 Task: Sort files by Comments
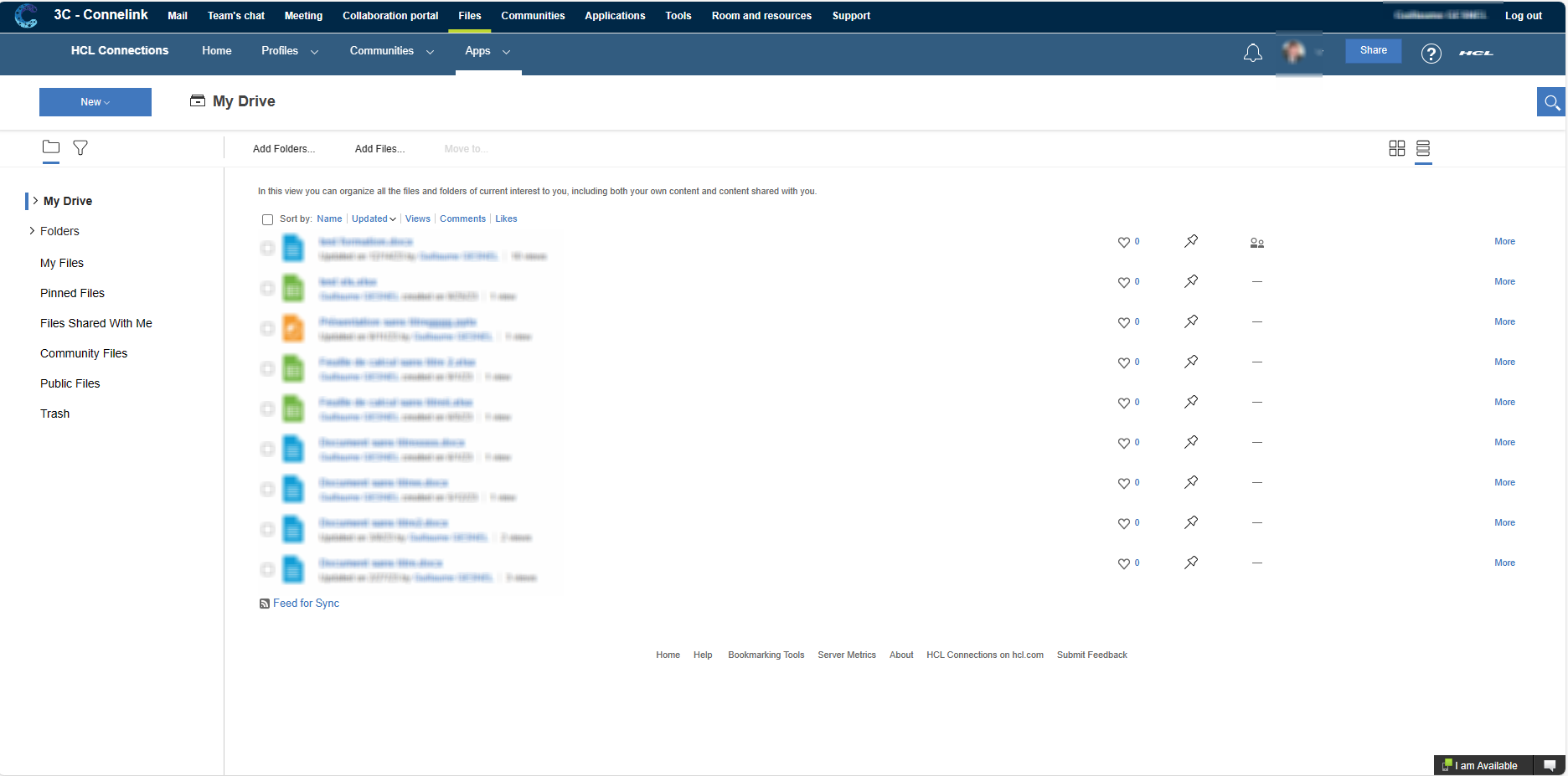pyautogui.click(x=462, y=219)
